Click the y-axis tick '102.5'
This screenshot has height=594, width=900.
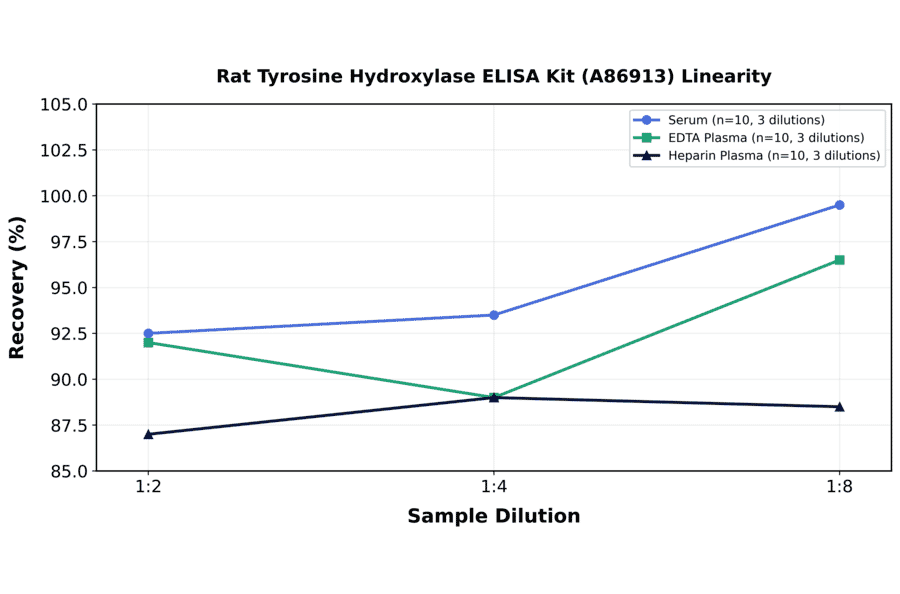[64, 150]
